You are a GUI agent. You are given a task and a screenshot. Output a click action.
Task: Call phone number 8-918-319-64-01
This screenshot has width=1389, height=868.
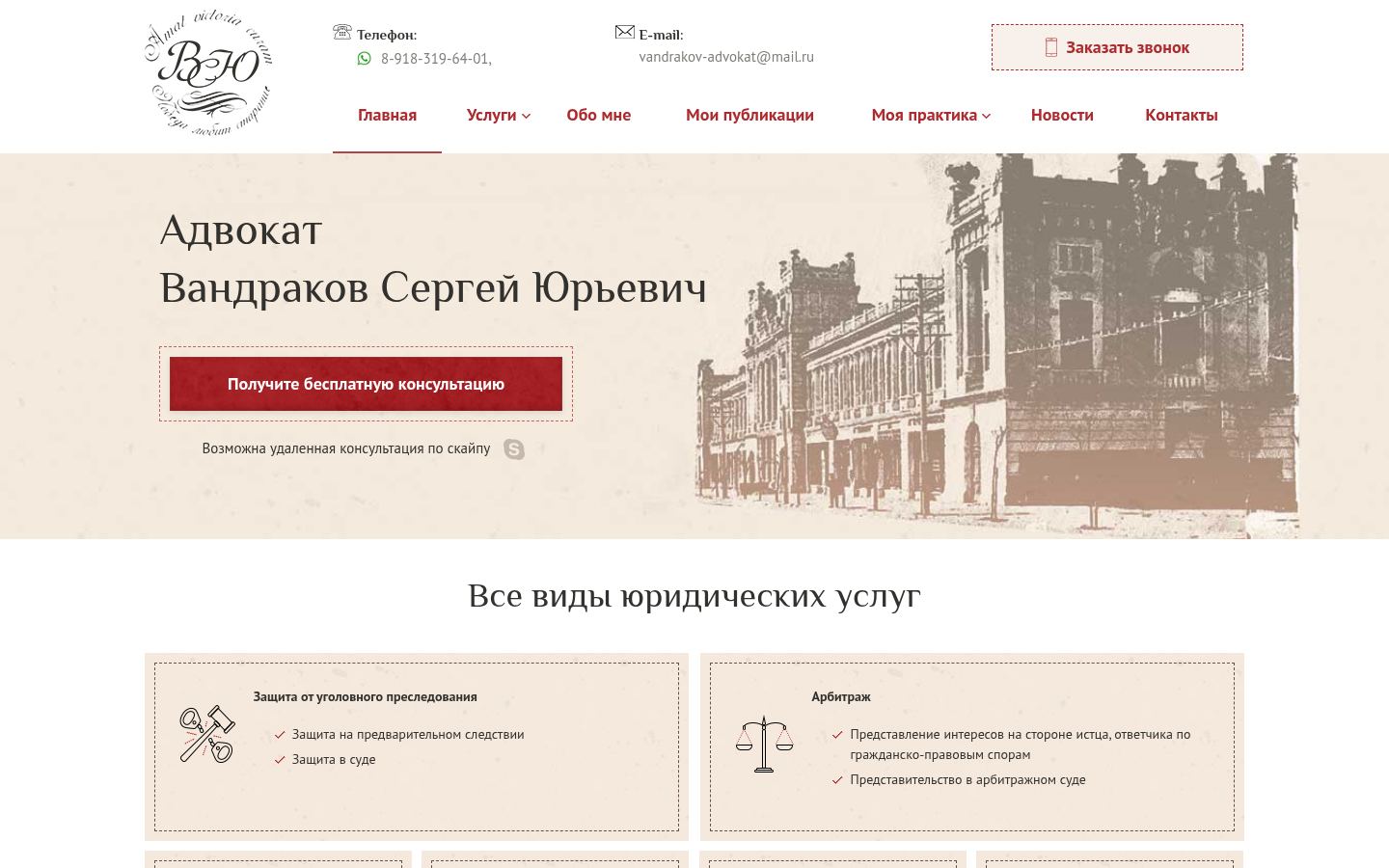(x=436, y=59)
